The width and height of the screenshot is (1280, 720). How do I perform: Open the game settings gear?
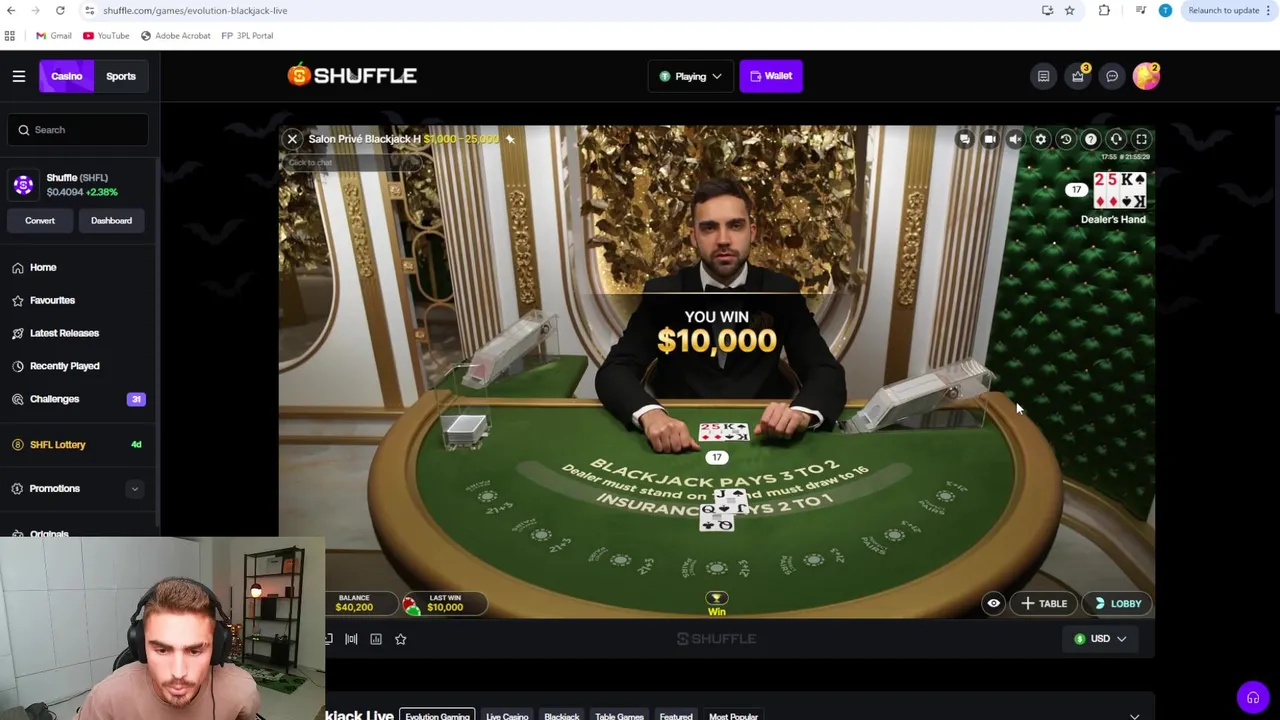1040,139
